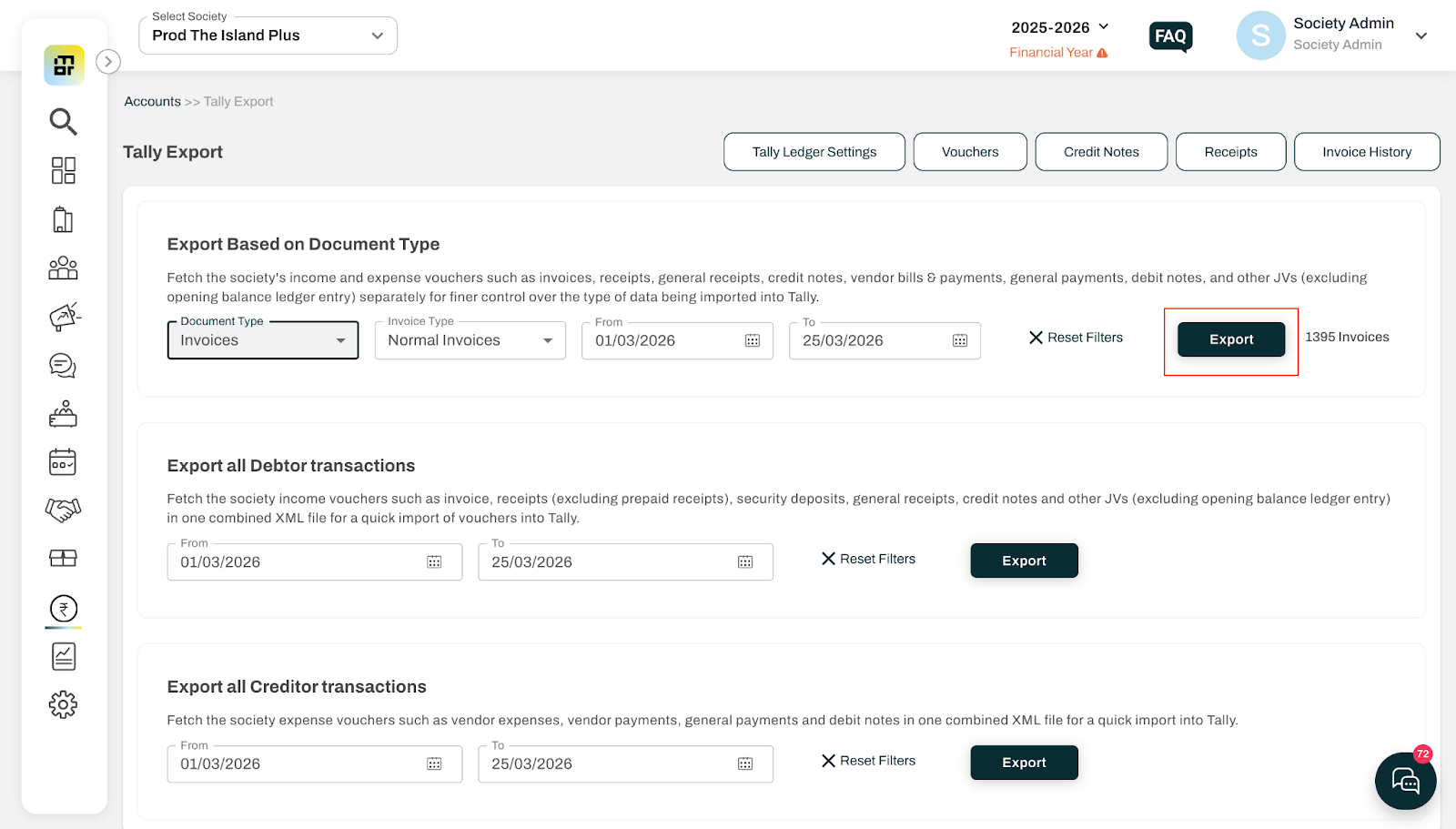Open calendar picker for Document Type From date
This screenshot has width=1456, height=829.
pyautogui.click(x=753, y=340)
